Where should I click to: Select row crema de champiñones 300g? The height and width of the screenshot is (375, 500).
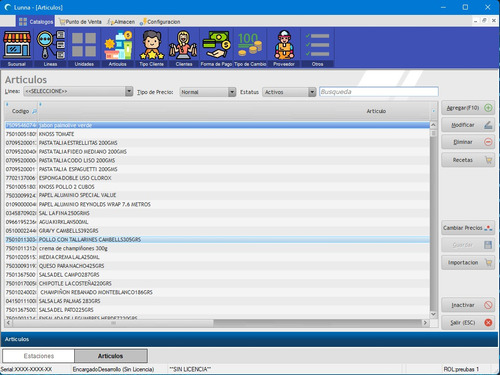point(217,248)
